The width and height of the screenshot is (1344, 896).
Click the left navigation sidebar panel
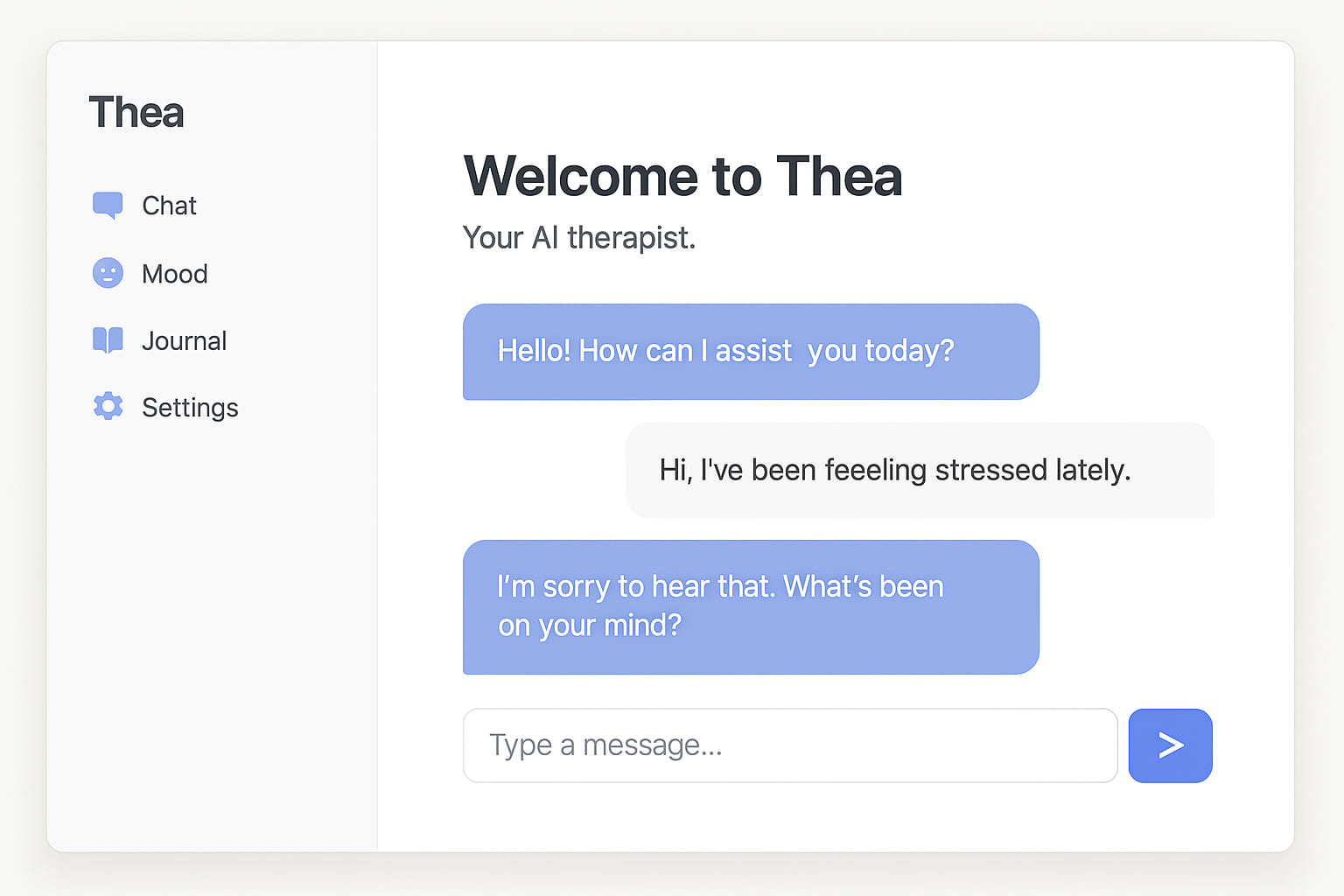210,612
